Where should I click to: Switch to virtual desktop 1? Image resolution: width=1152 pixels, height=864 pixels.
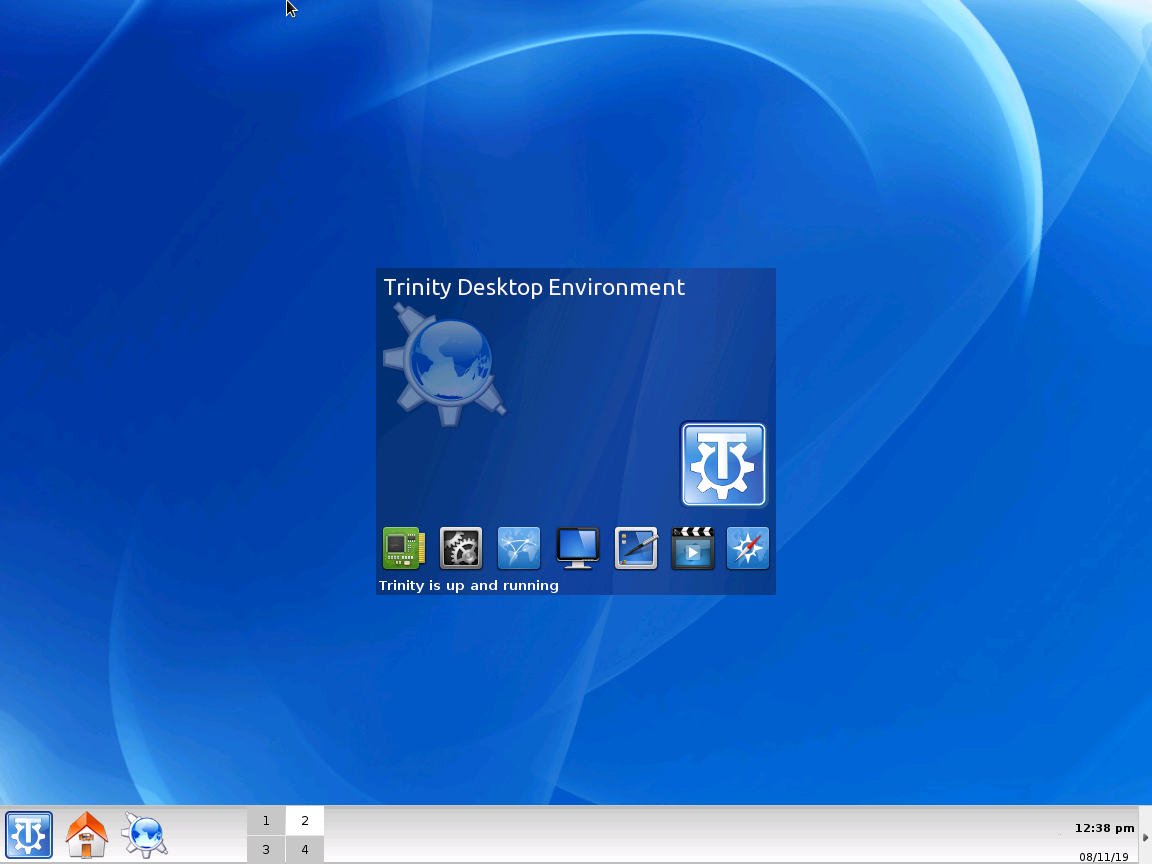coord(266,820)
